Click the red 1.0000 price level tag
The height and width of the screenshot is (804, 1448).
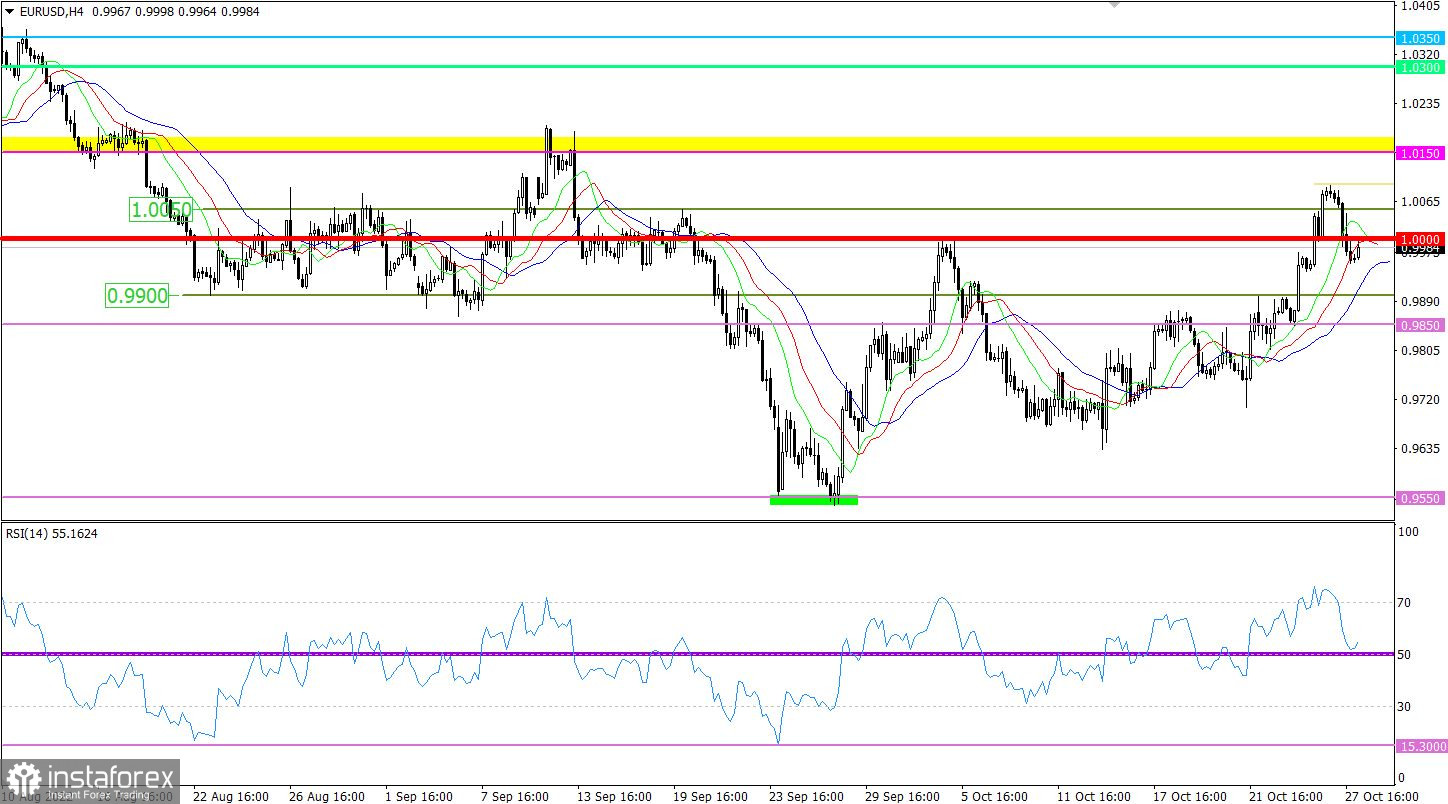point(1422,239)
